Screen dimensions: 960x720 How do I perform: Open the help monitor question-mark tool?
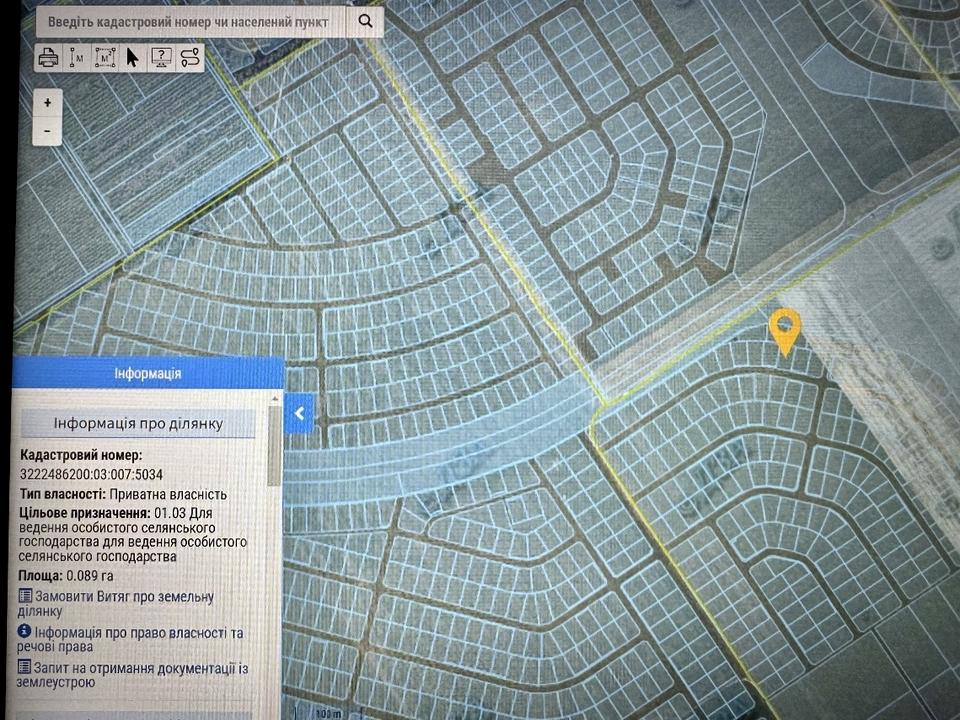click(161, 58)
